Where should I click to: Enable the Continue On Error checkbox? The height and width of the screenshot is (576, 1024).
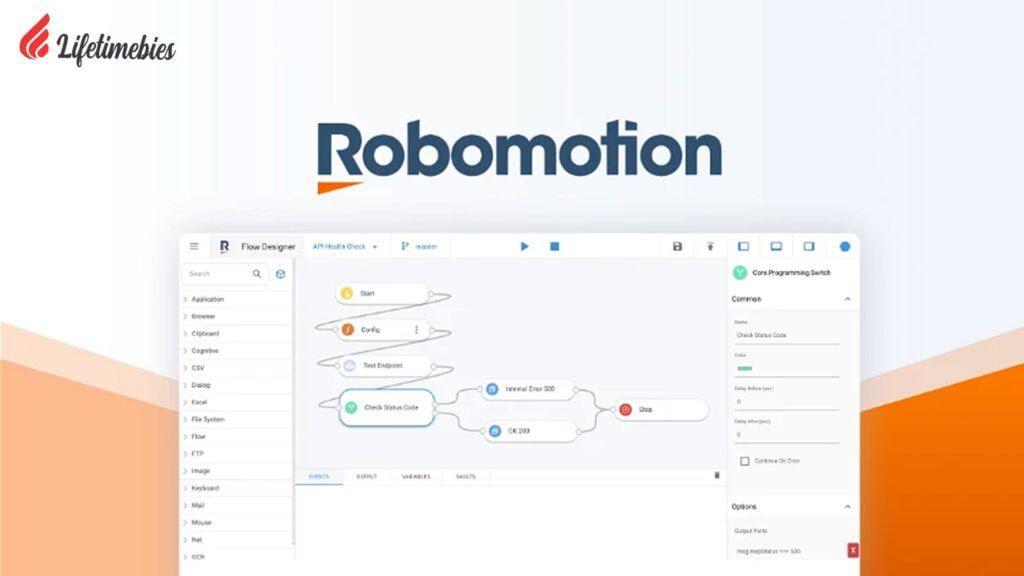point(744,461)
